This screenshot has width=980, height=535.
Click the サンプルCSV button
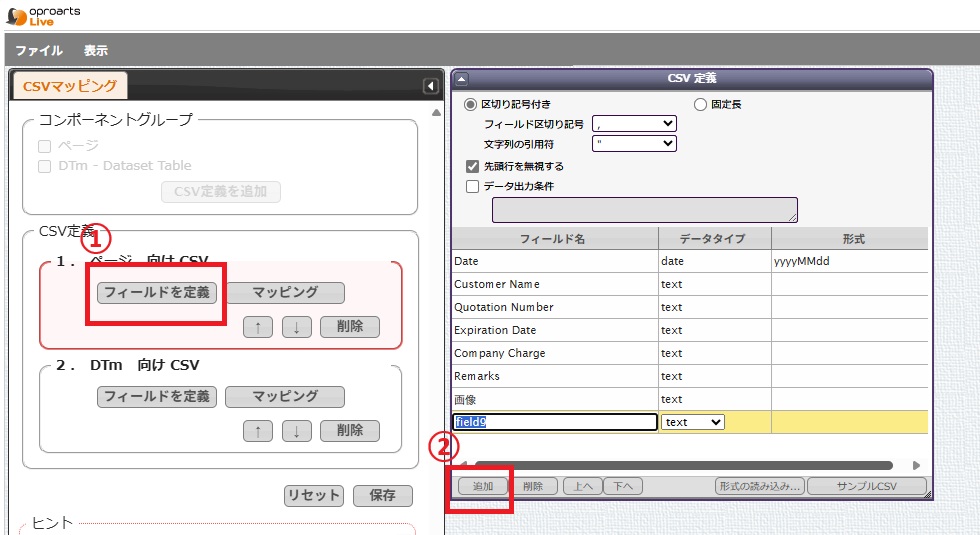click(x=866, y=487)
